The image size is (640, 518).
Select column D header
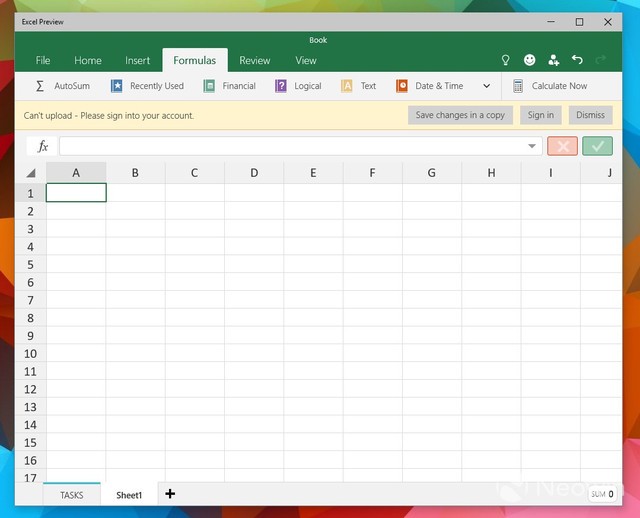tap(254, 173)
